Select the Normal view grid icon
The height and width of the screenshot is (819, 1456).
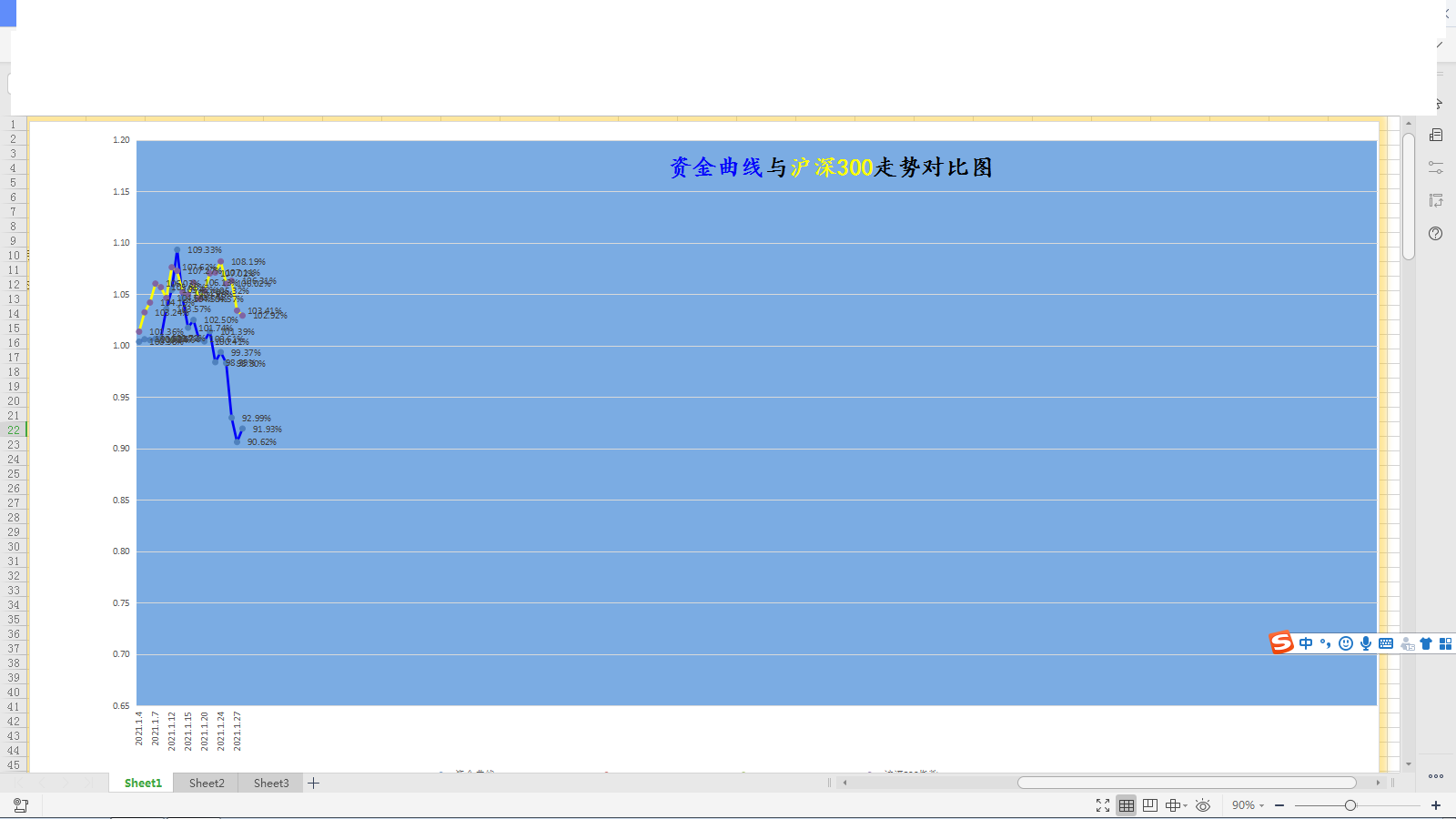[1127, 805]
